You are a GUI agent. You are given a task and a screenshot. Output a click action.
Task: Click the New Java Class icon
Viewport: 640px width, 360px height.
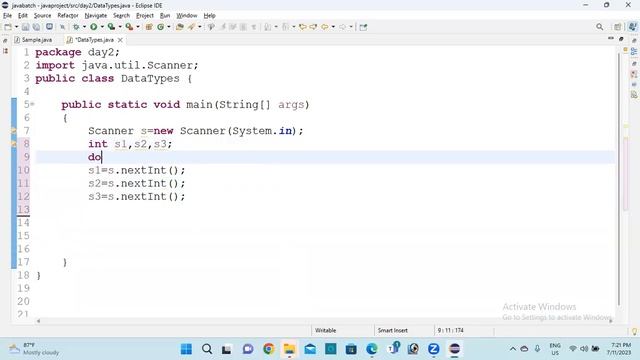[x=161, y=27]
